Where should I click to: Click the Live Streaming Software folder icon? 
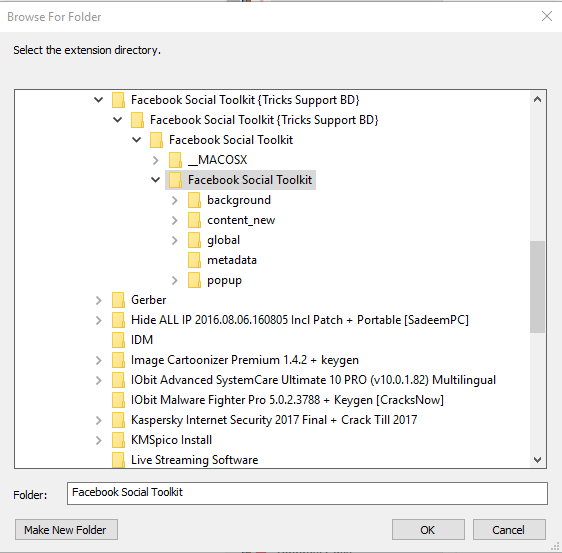click(x=118, y=460)
